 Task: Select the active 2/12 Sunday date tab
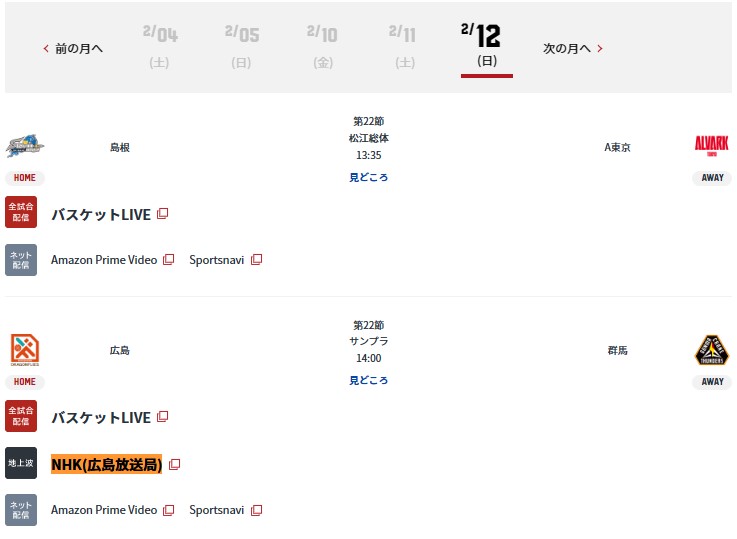coord(487,46)
